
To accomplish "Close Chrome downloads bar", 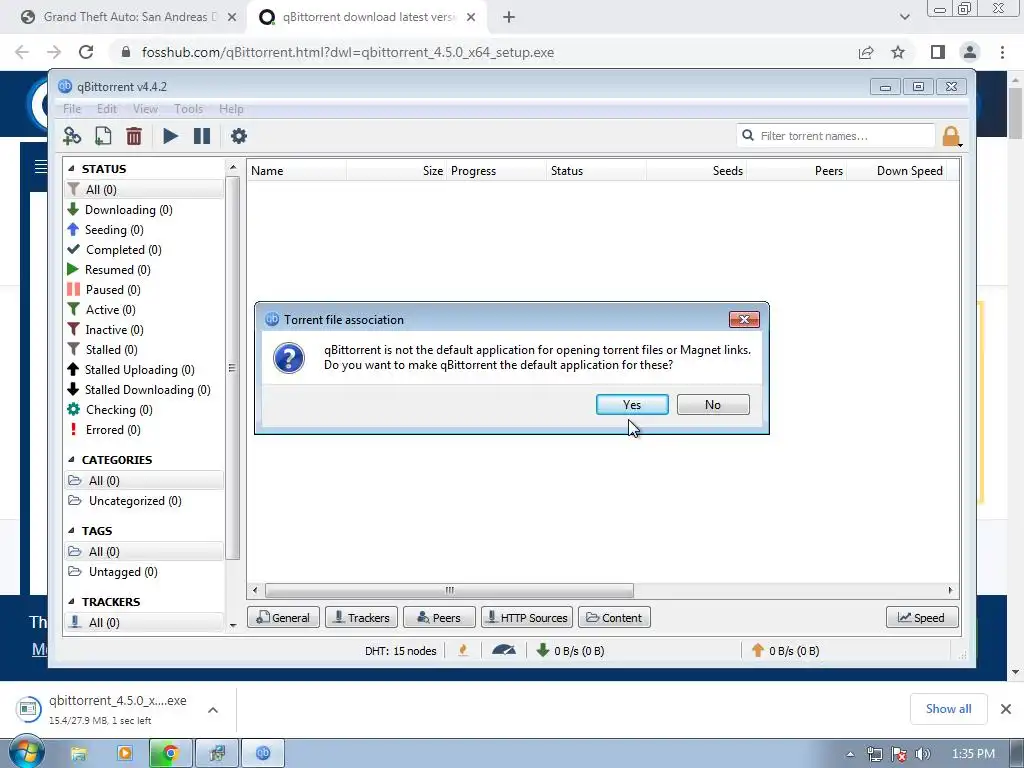I will click(1006, 709).
